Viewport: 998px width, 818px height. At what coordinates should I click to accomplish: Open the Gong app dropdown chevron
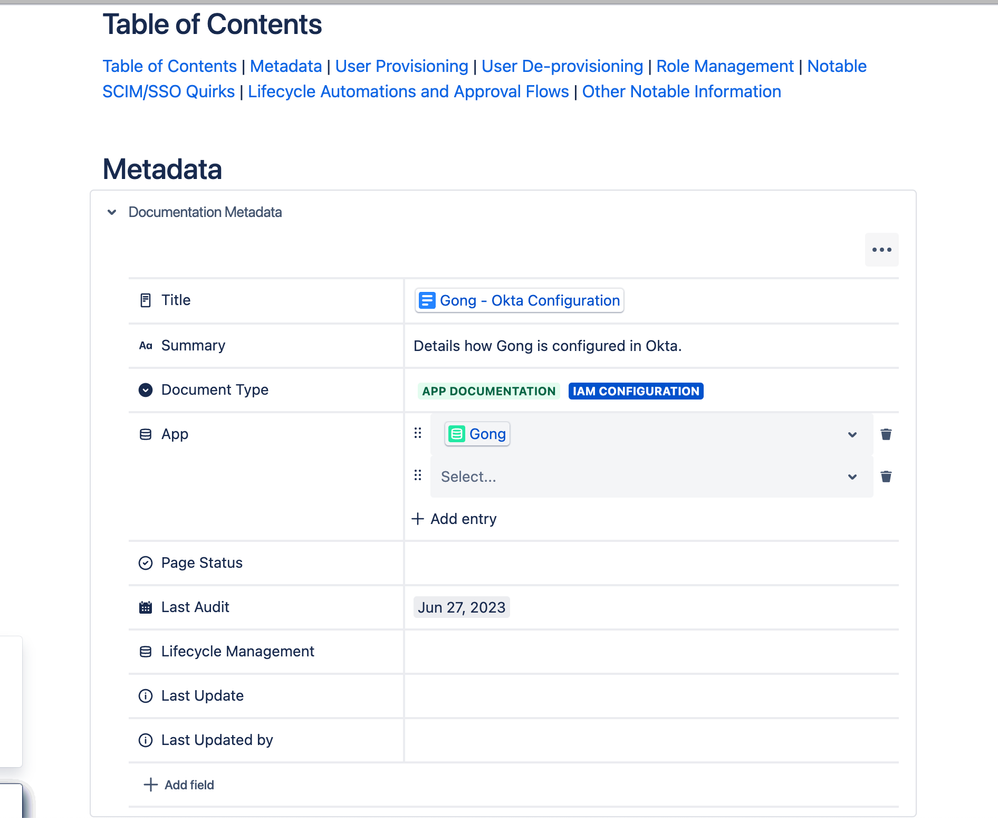point(852,435)
